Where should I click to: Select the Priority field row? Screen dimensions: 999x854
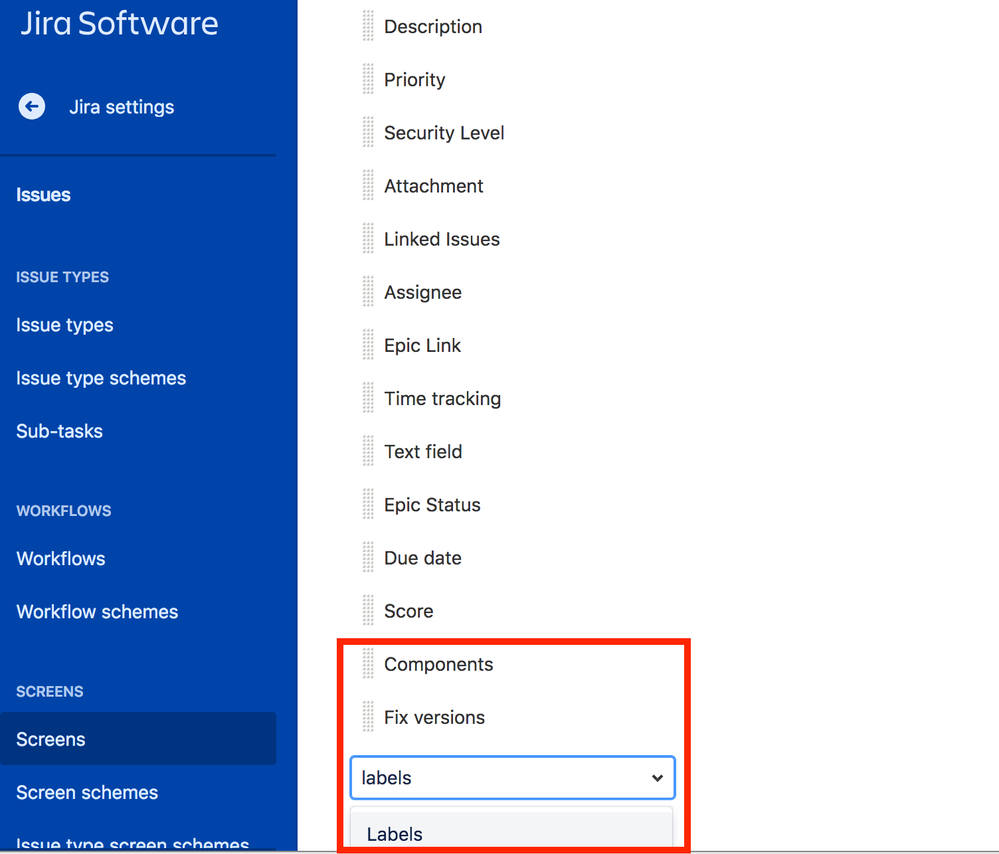coord(414,79)
